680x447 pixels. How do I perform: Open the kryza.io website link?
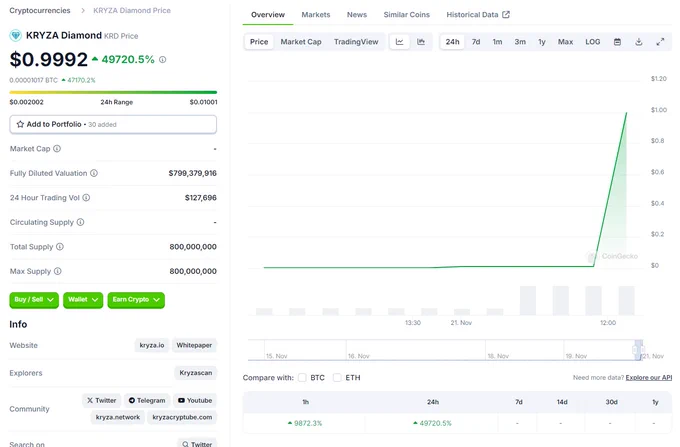pyautogui.click(x=152, y=345)
